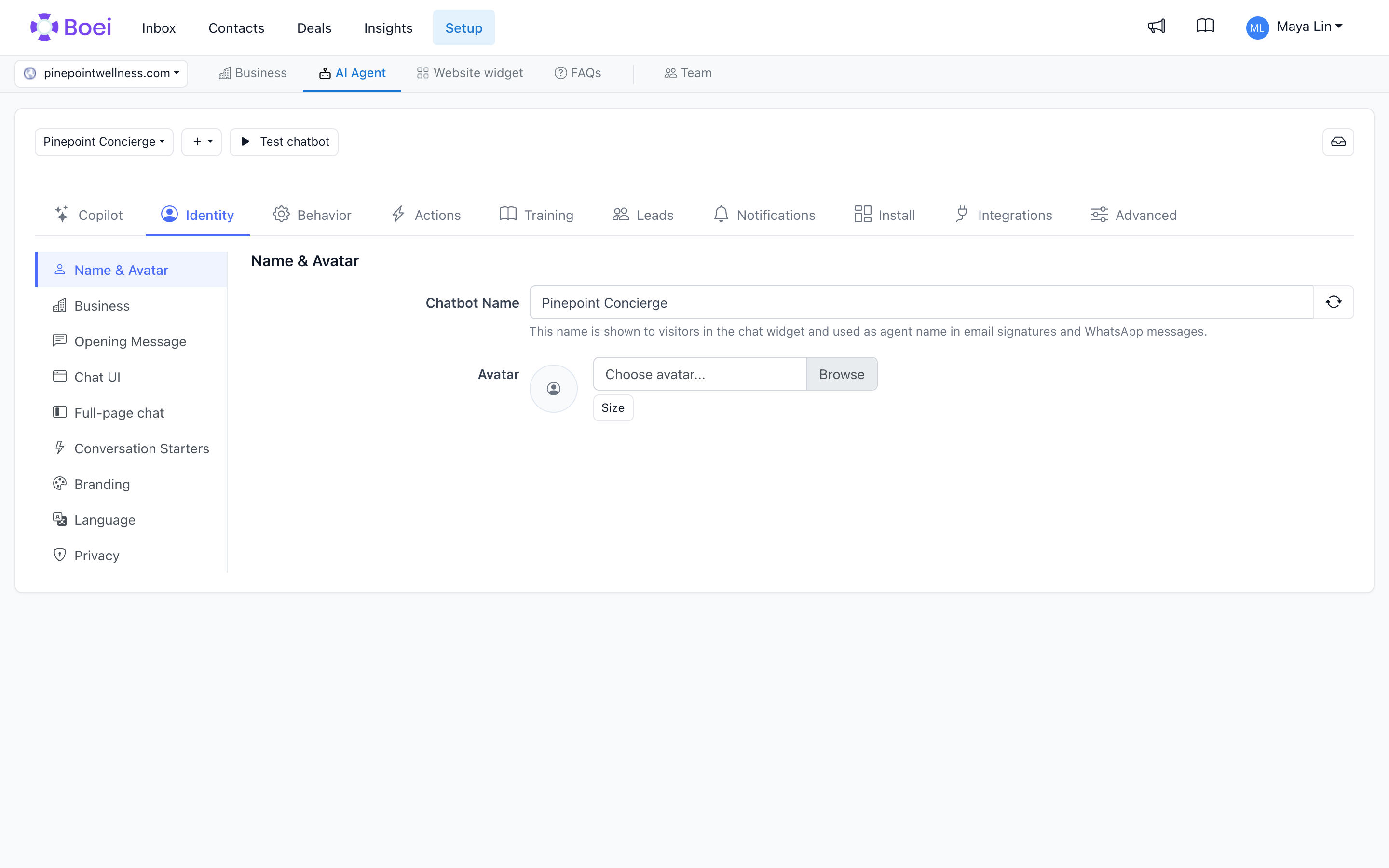Open the documentation book icon
The image size is (1389, 868).
click(x=1205, y=27)
